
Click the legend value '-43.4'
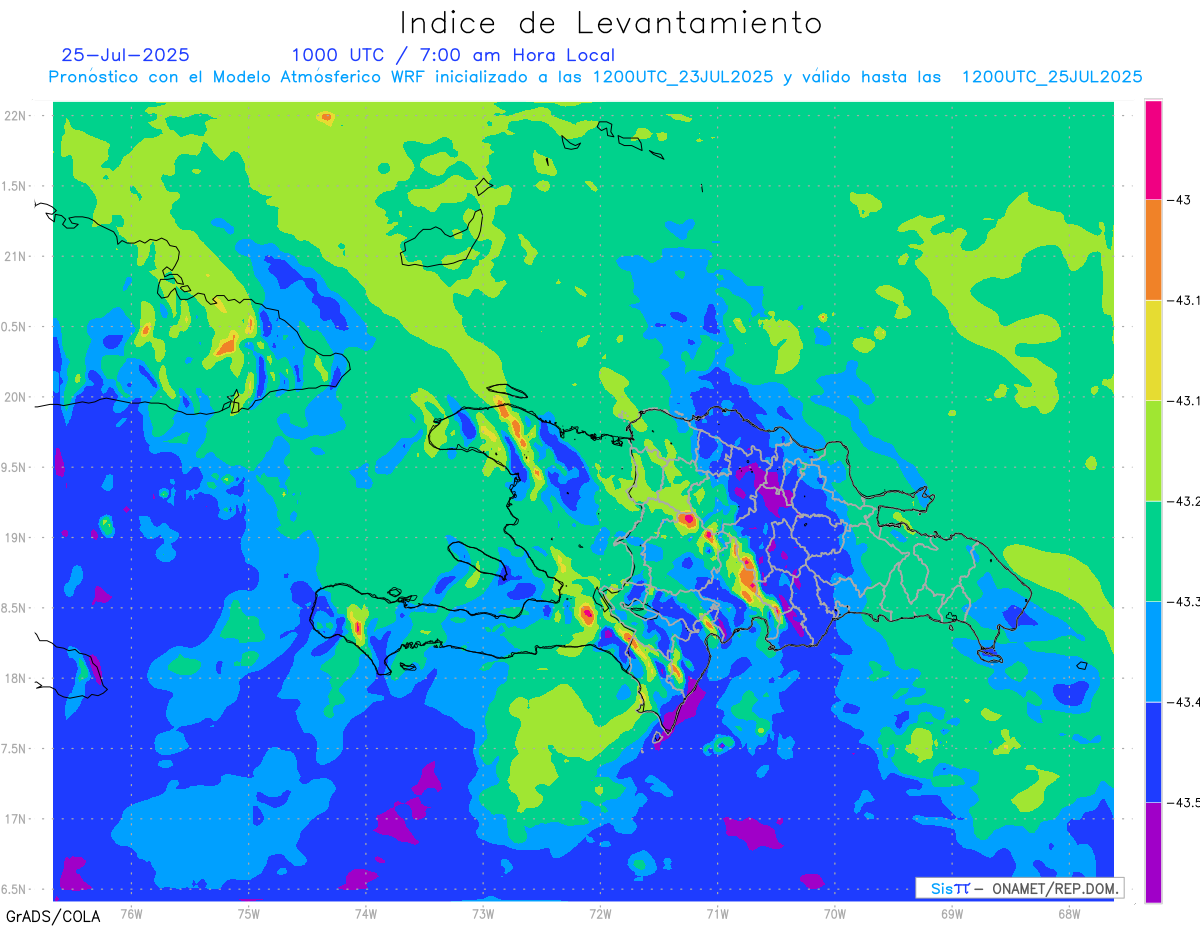point(1183,702)
